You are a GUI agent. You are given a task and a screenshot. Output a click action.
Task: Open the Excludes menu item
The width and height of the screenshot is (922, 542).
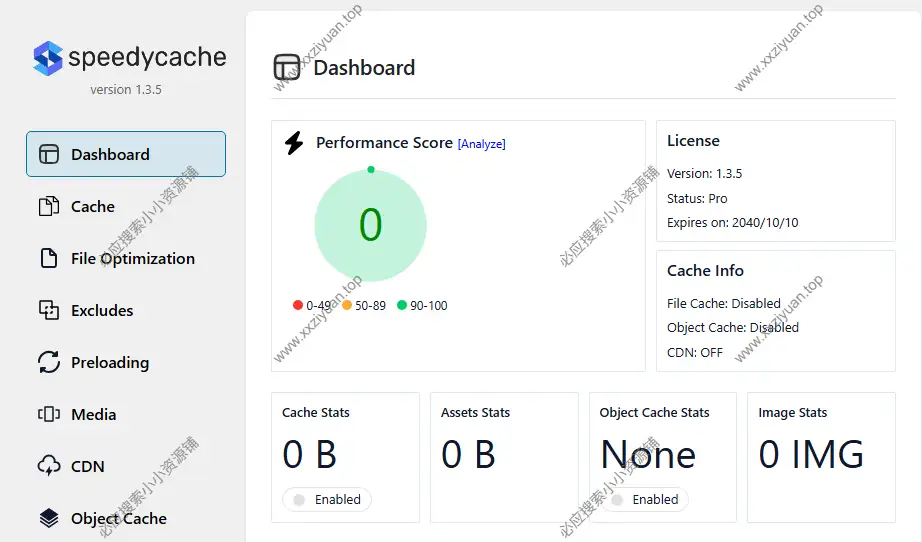[101, 310]
